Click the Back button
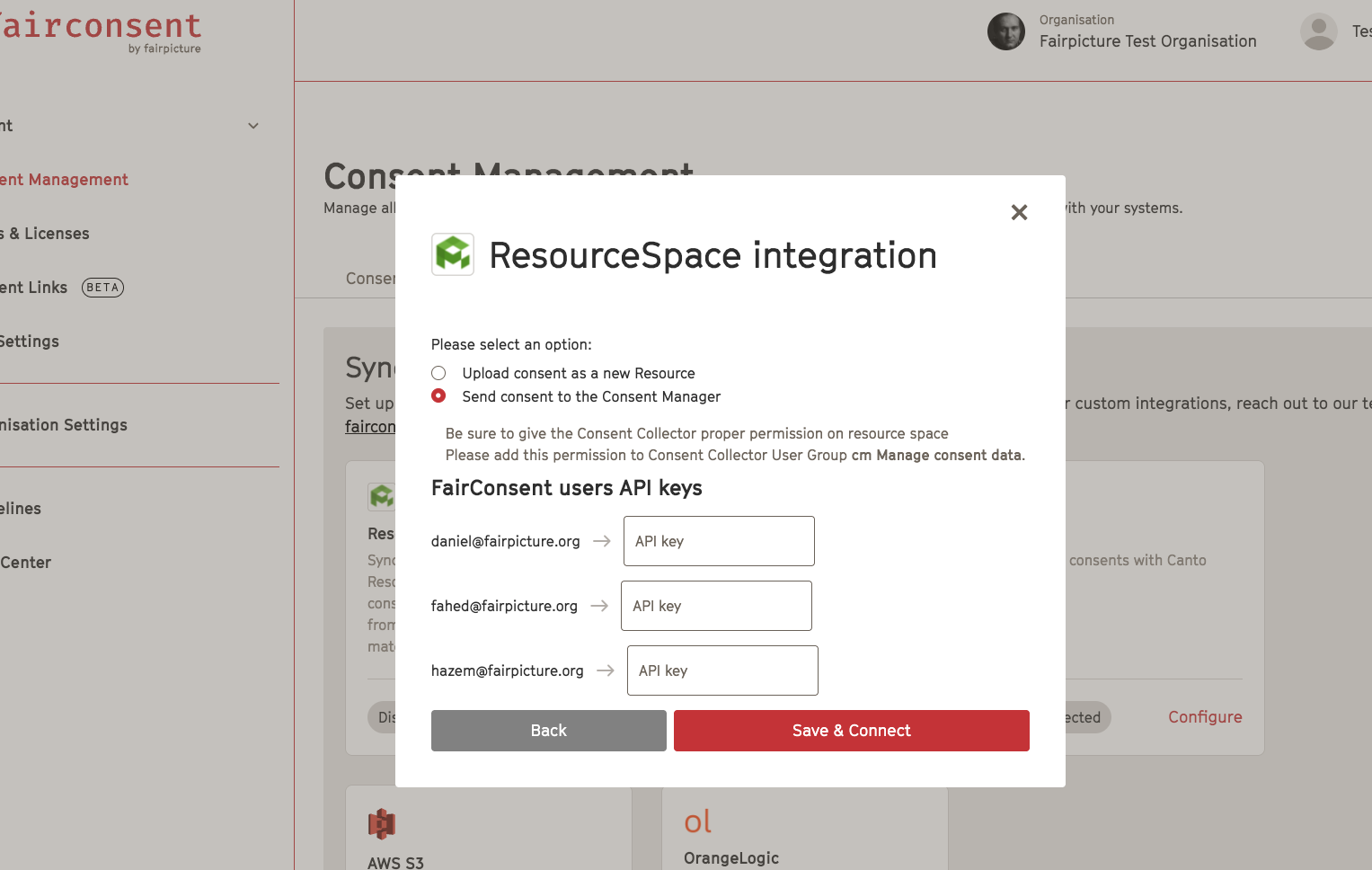Image resolution: width=1372 pixels, height=870 pixels. tap(549, 731)
